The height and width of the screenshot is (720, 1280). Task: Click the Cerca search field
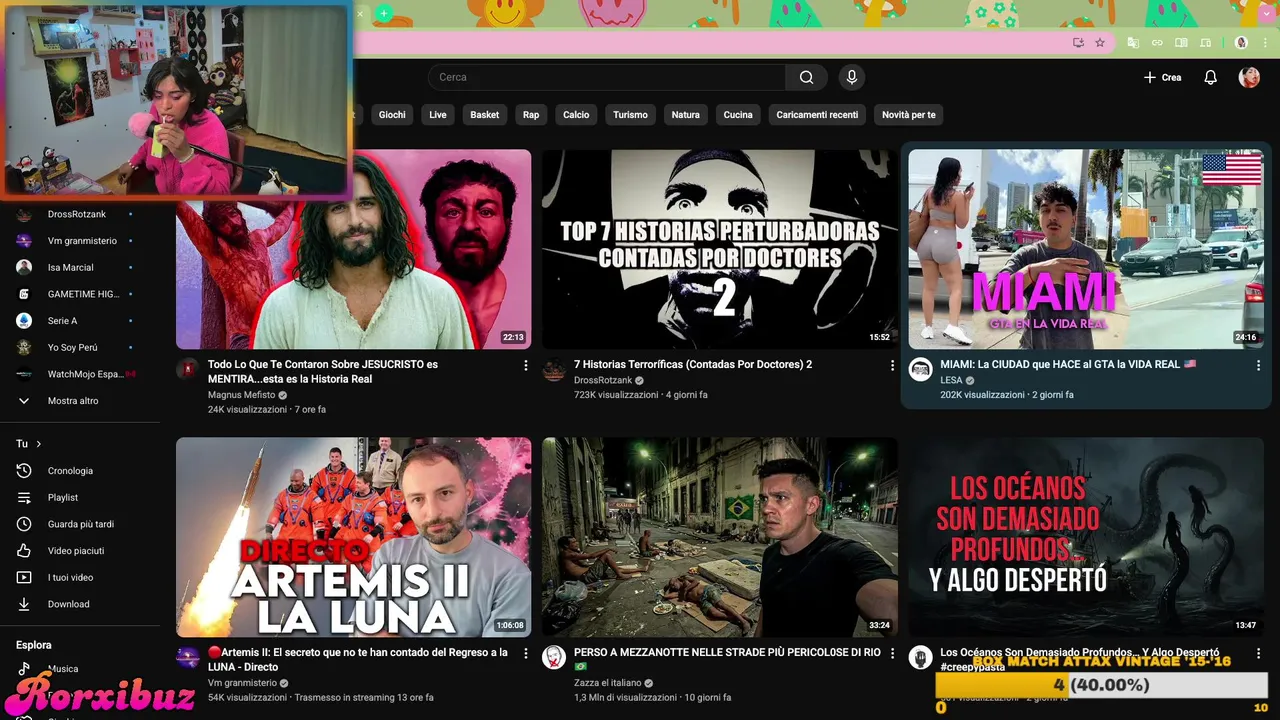tap(607, 77)
